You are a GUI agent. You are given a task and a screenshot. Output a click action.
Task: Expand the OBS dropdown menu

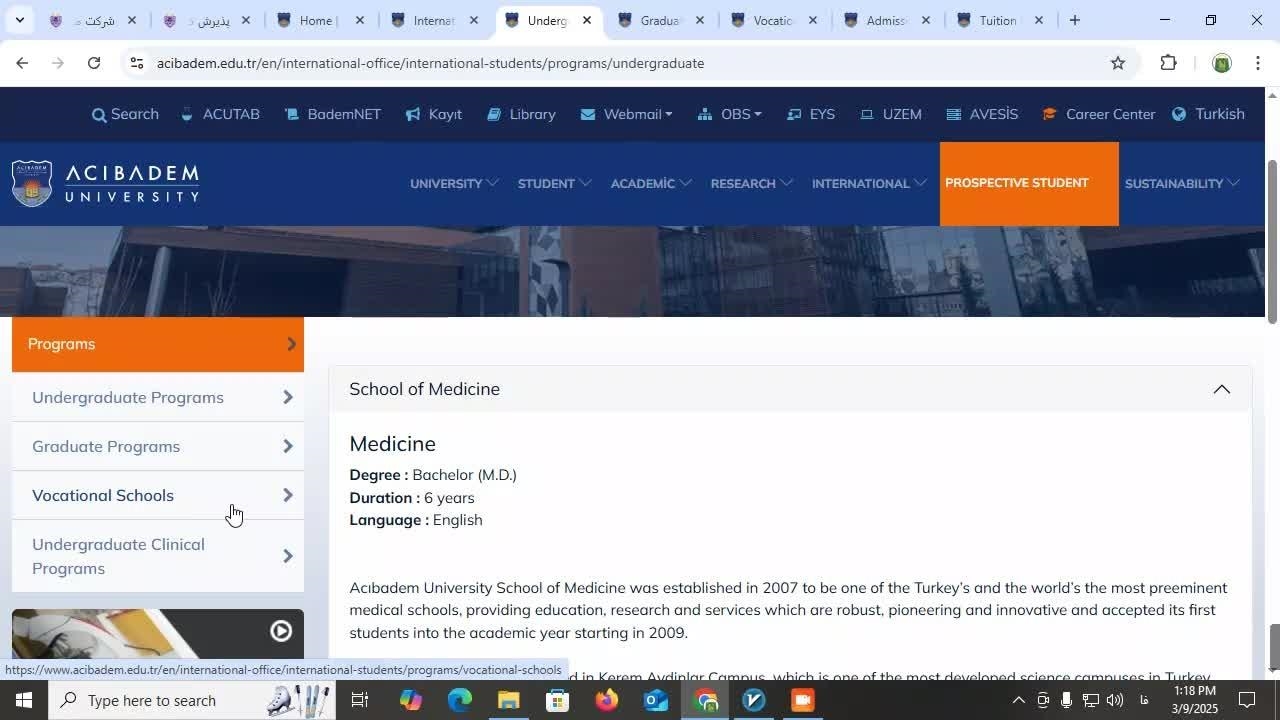click(730, 114)
